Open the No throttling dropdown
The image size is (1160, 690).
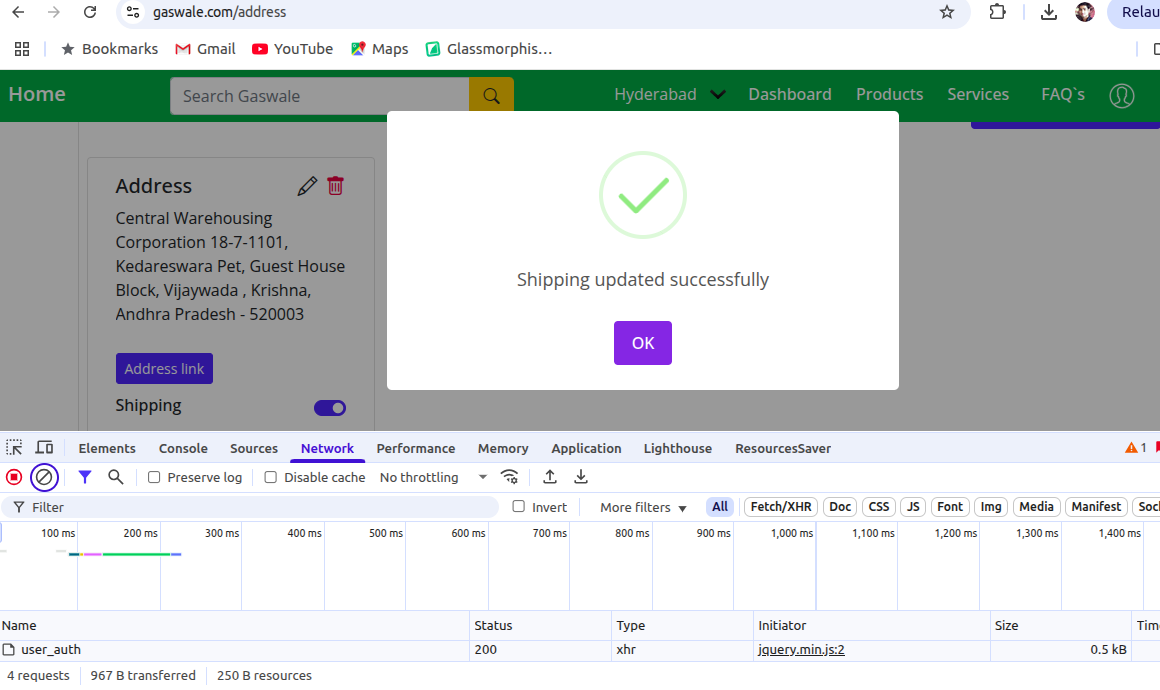433,478
